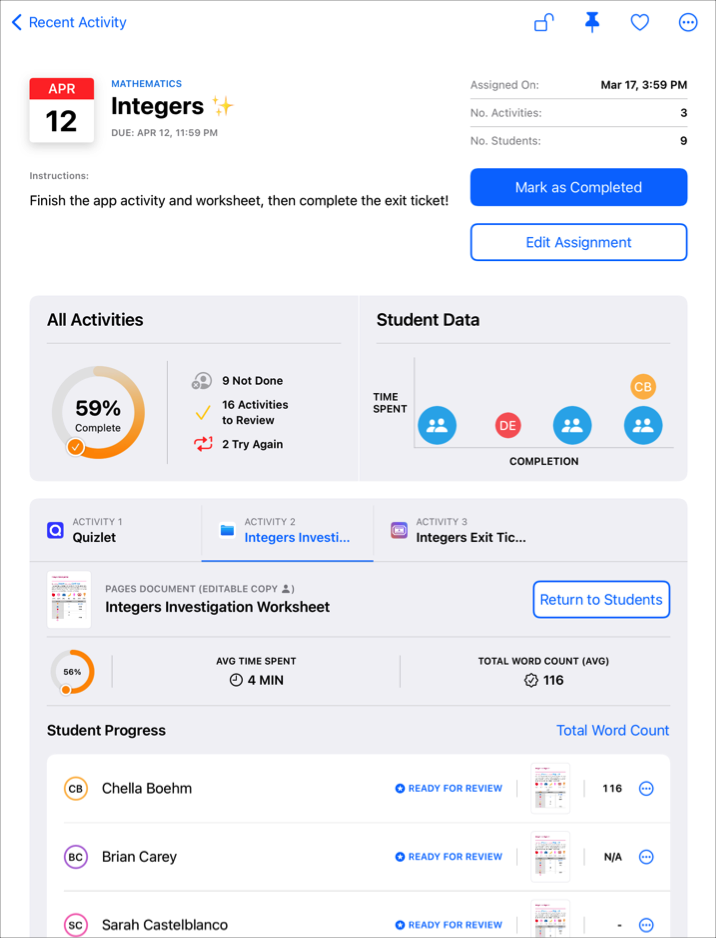The image size is (716, 938).
Task: Switch to the Activity 1 Quizlet tab
Action: click(x=115, y=530)
